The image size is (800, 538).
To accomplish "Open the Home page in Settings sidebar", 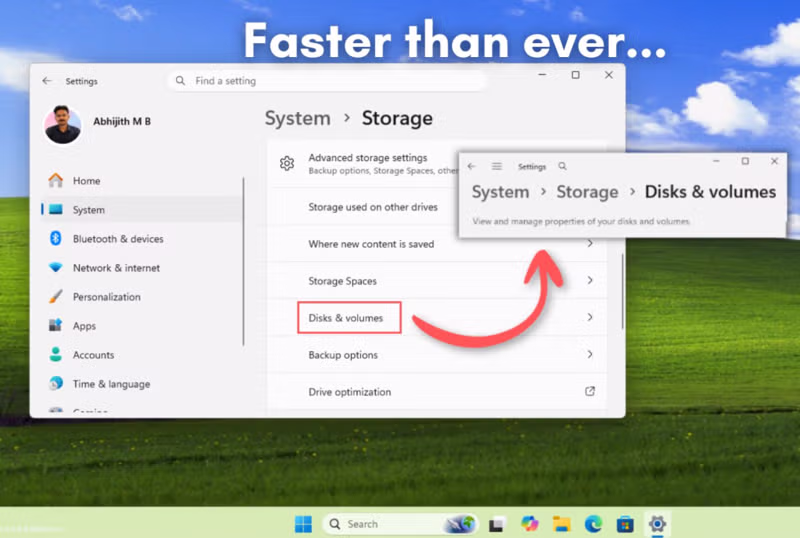I will coord(86,181).
